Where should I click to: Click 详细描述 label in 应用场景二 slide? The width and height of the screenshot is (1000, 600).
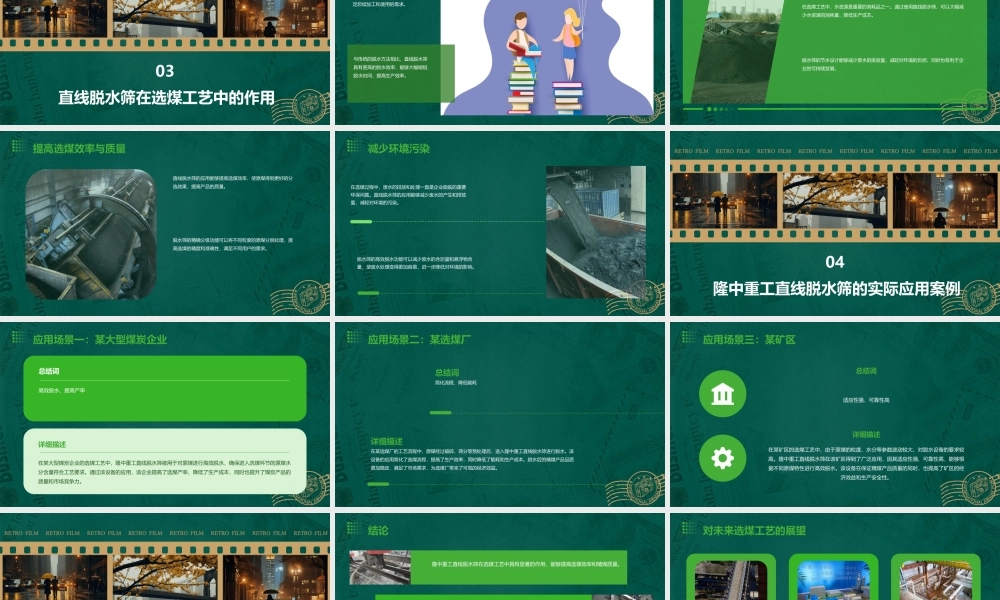(386, 441)
